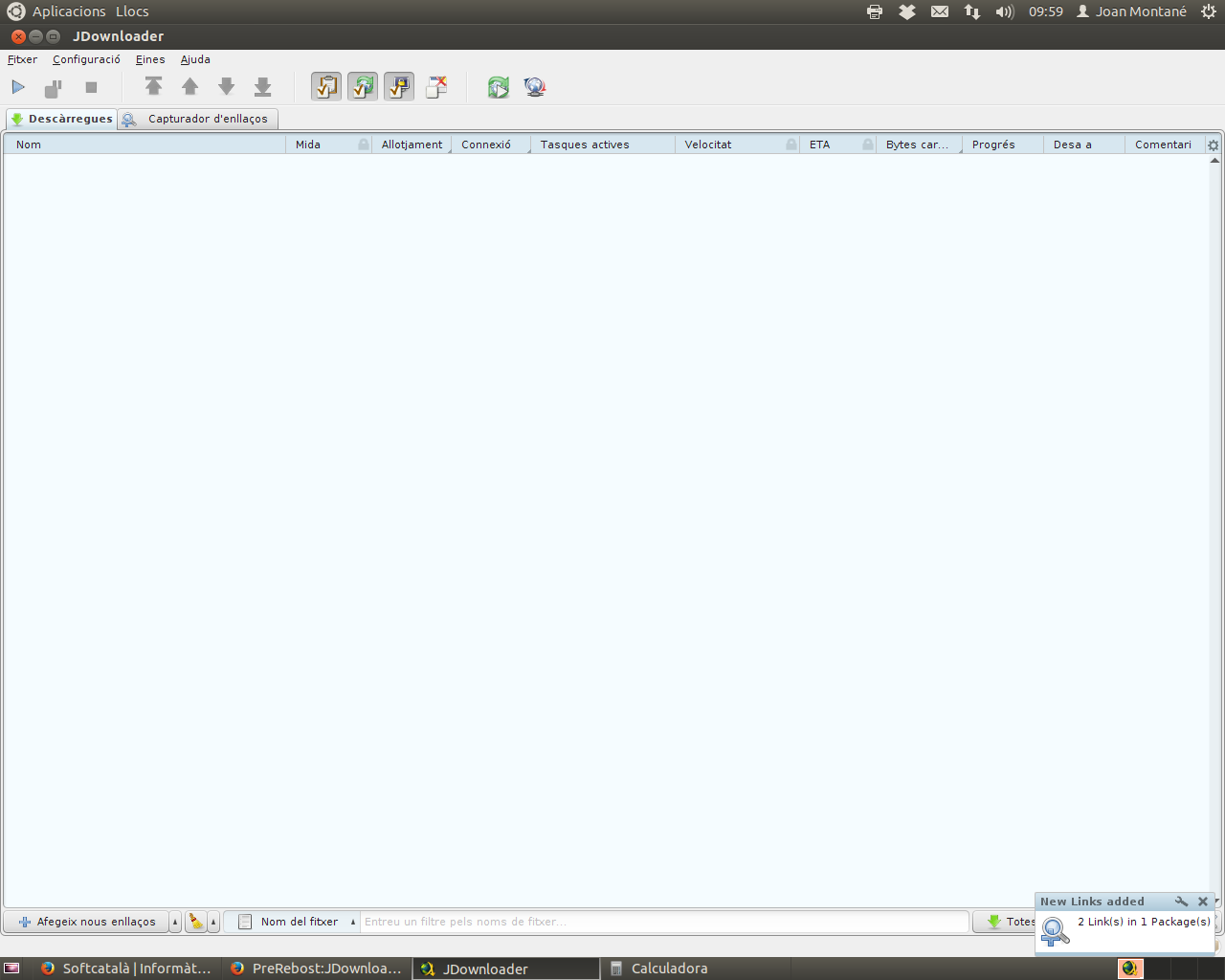
Task: Move selection up one position
Action: pyautogui.click(x=189, y=87)
